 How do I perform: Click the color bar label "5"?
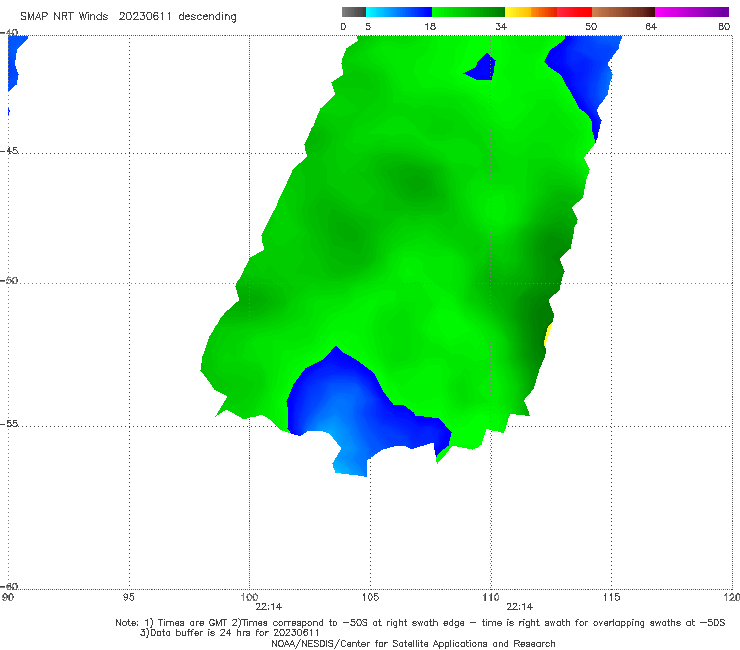368,27
